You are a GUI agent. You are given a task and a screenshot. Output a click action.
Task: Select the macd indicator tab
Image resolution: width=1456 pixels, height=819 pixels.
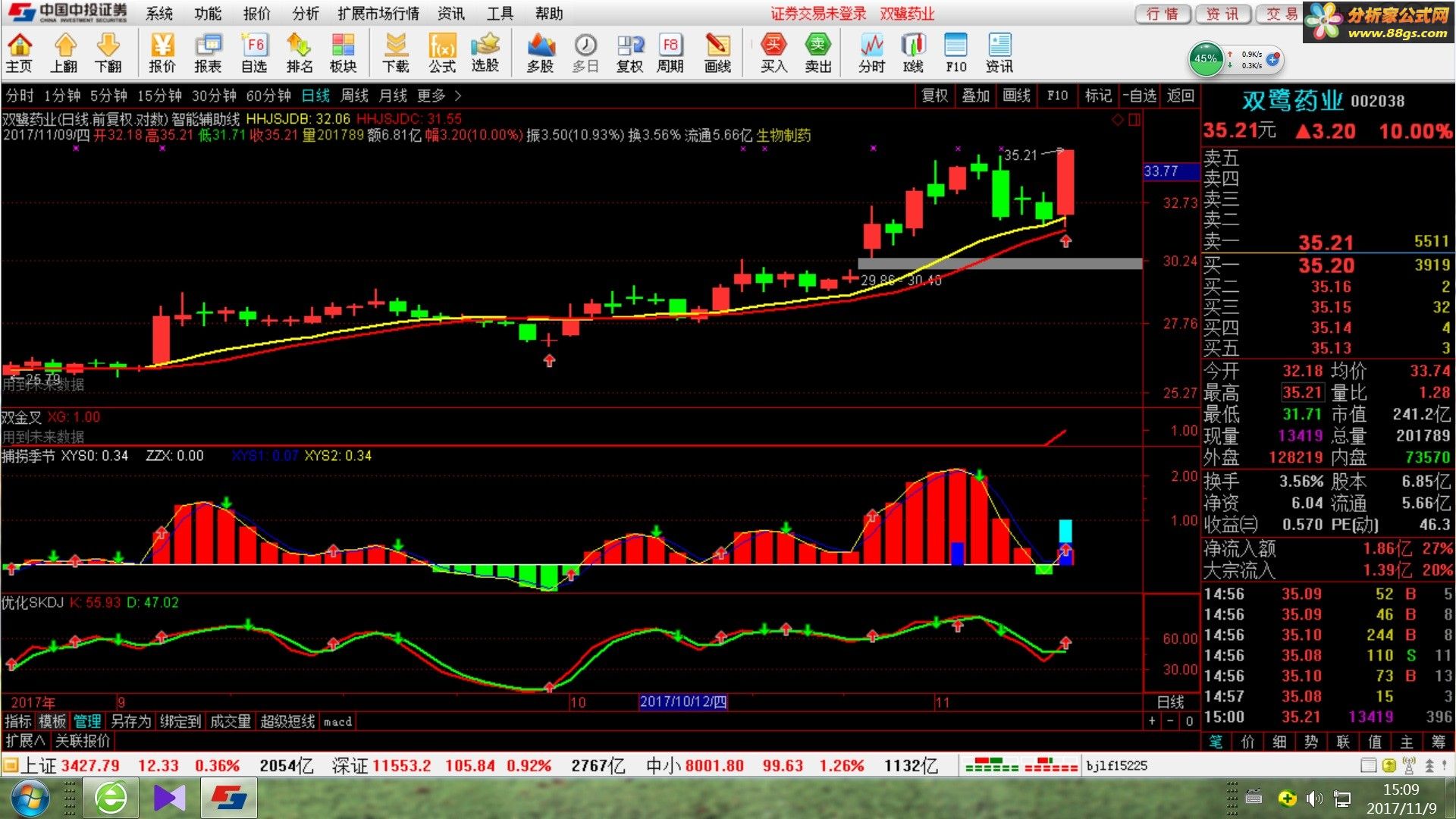(x=337, y=721)
